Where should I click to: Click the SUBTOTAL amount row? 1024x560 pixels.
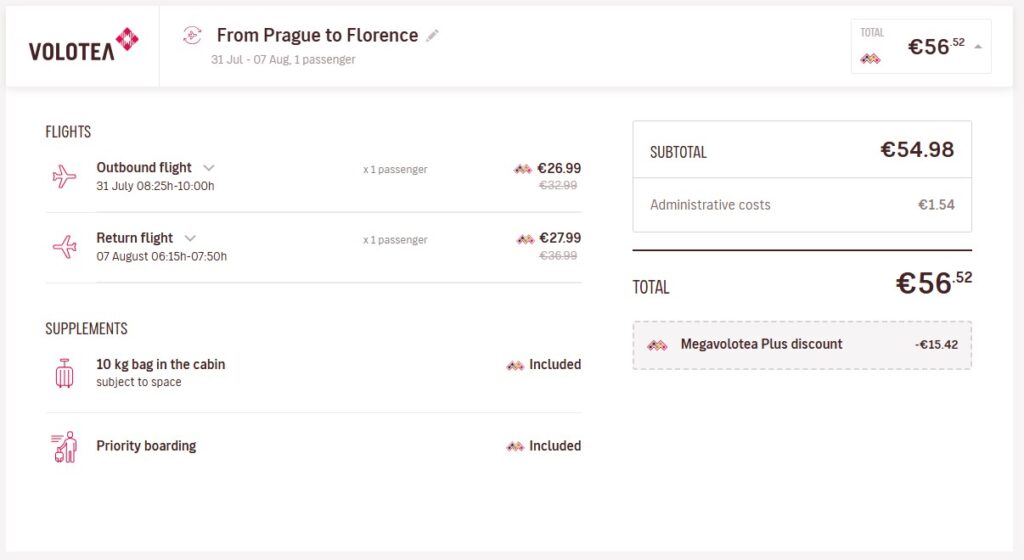(x=801, y=151)
